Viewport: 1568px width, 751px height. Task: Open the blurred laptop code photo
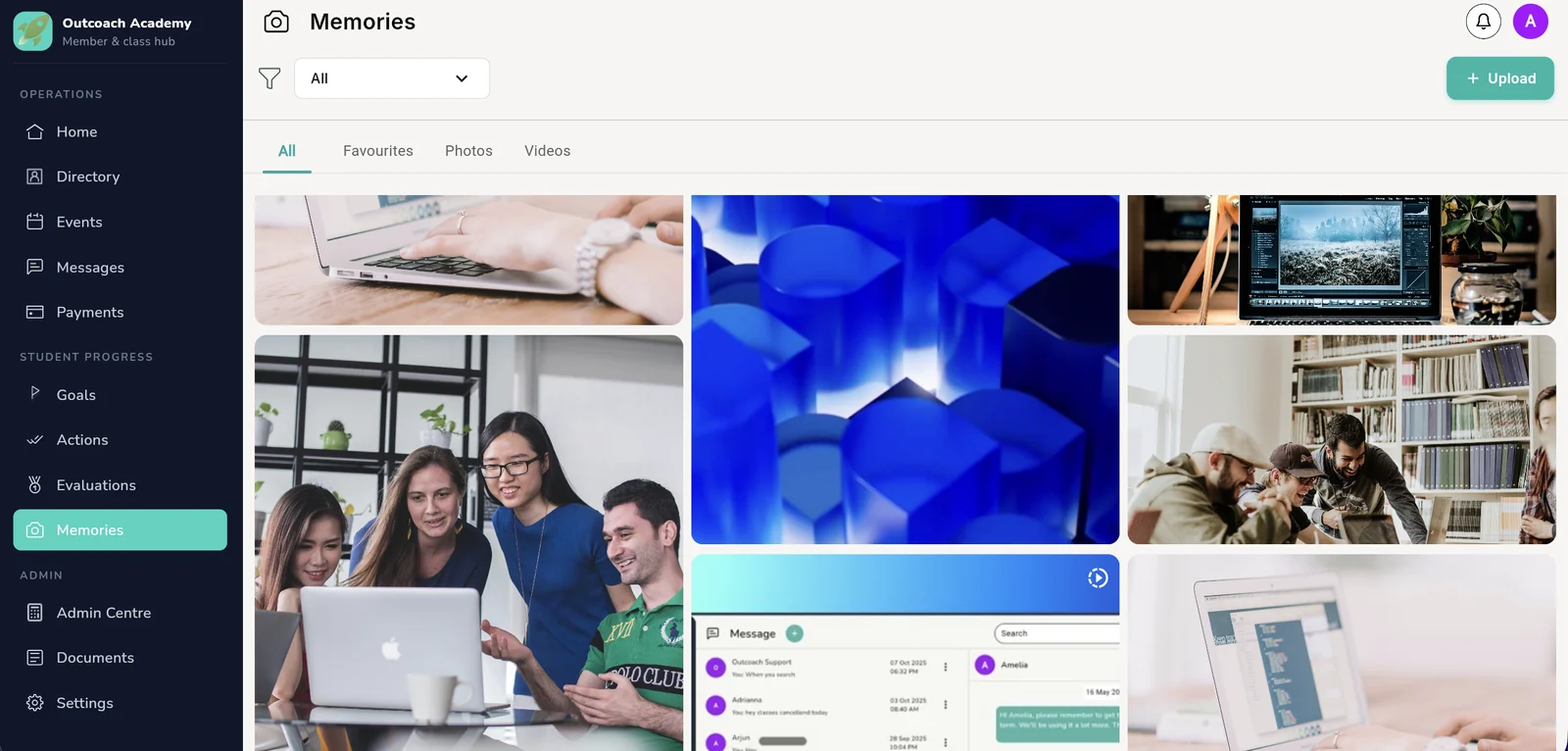(1342, 653)
